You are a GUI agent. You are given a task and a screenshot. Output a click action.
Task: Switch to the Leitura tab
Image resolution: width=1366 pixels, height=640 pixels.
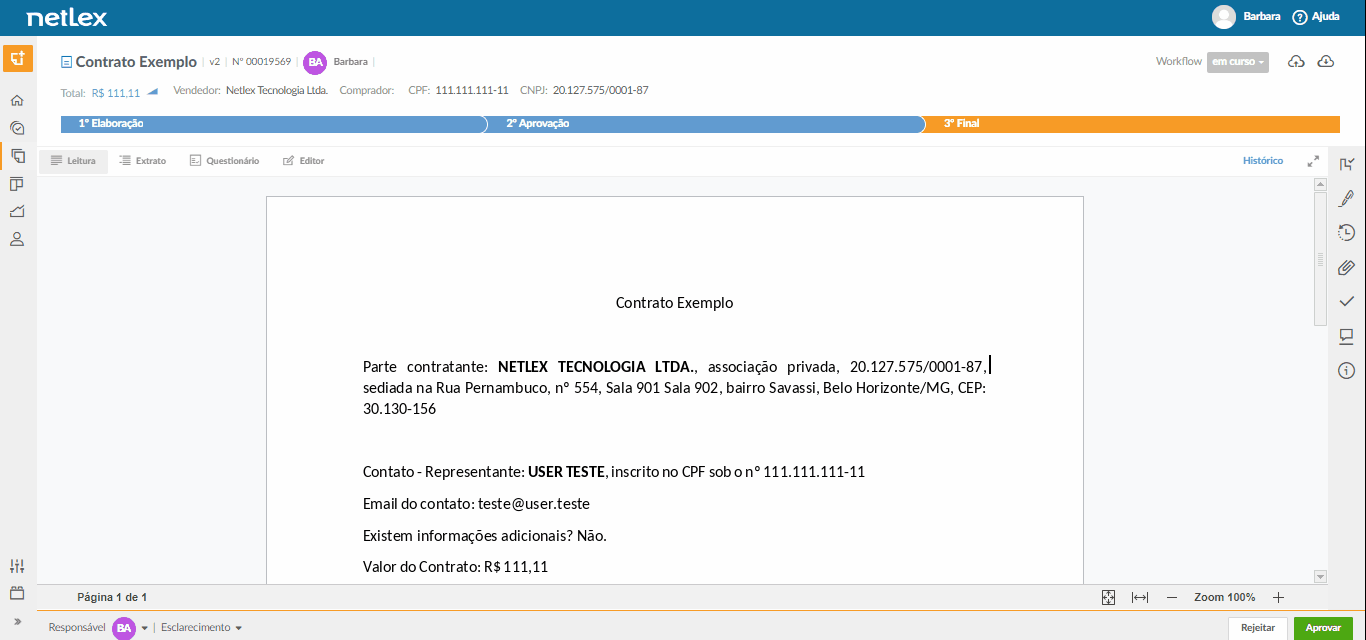pyautogui.click(x=73, y=161)
